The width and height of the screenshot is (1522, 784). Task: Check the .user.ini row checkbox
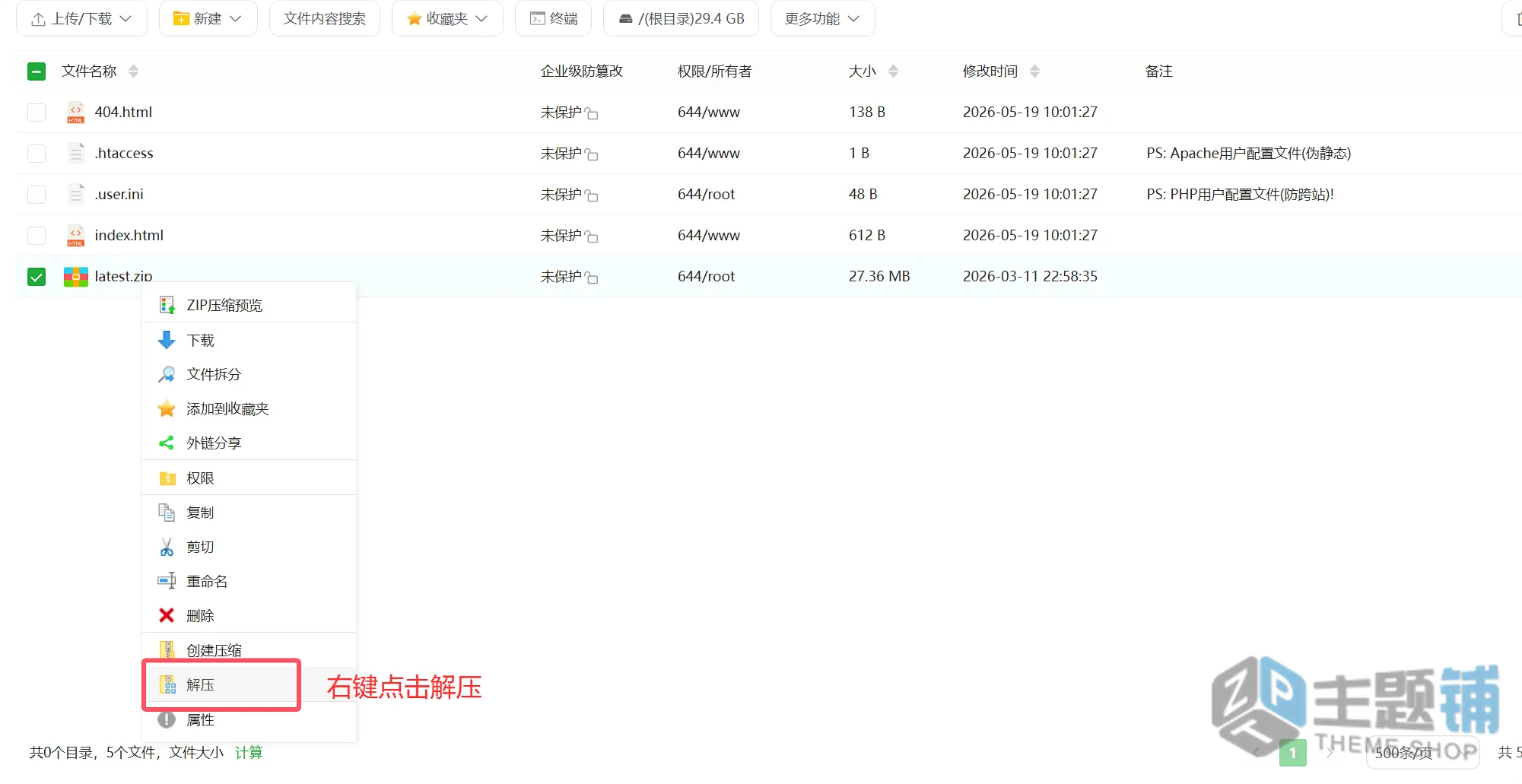click(x=37, y=194)
